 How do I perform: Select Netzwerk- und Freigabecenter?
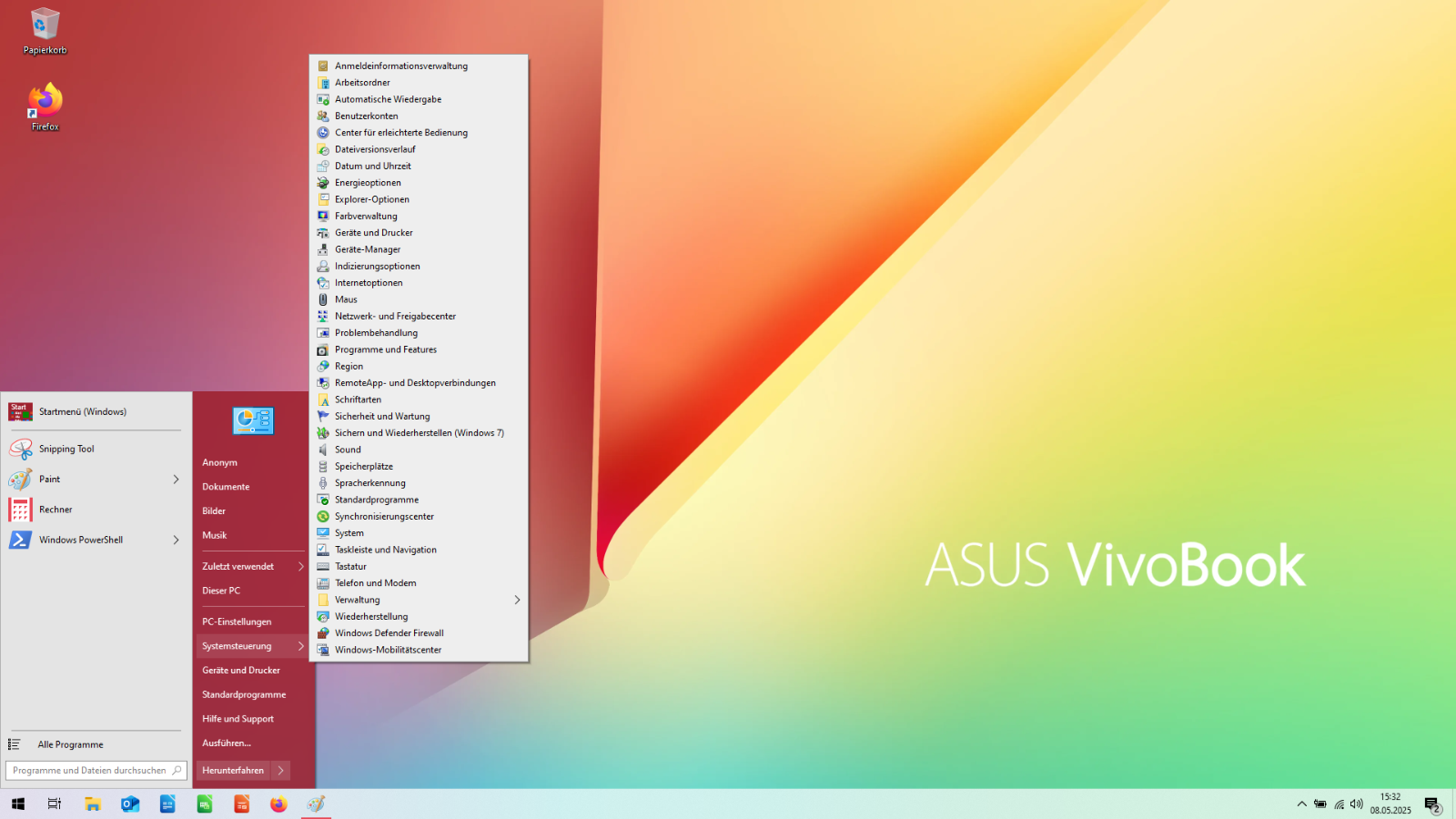419,316
